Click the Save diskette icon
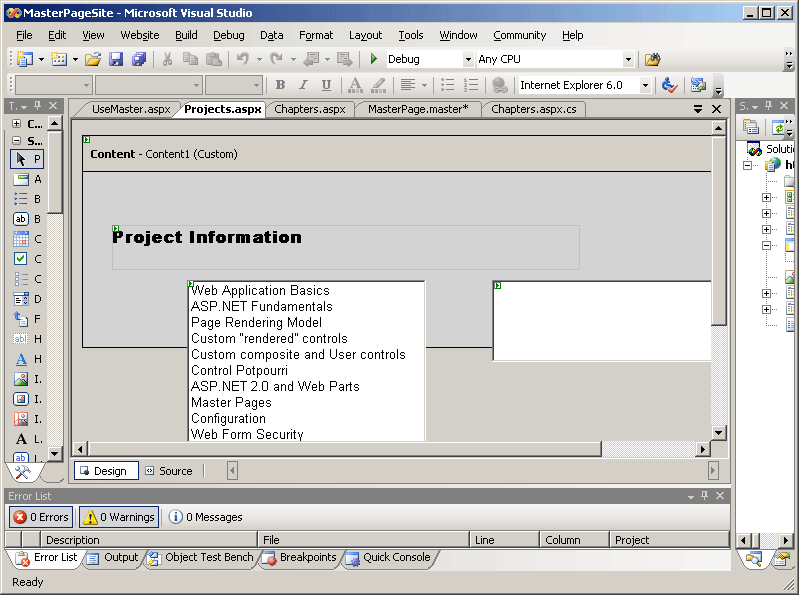The width and height of the screenshot is (799, 595). pos(116,60)
